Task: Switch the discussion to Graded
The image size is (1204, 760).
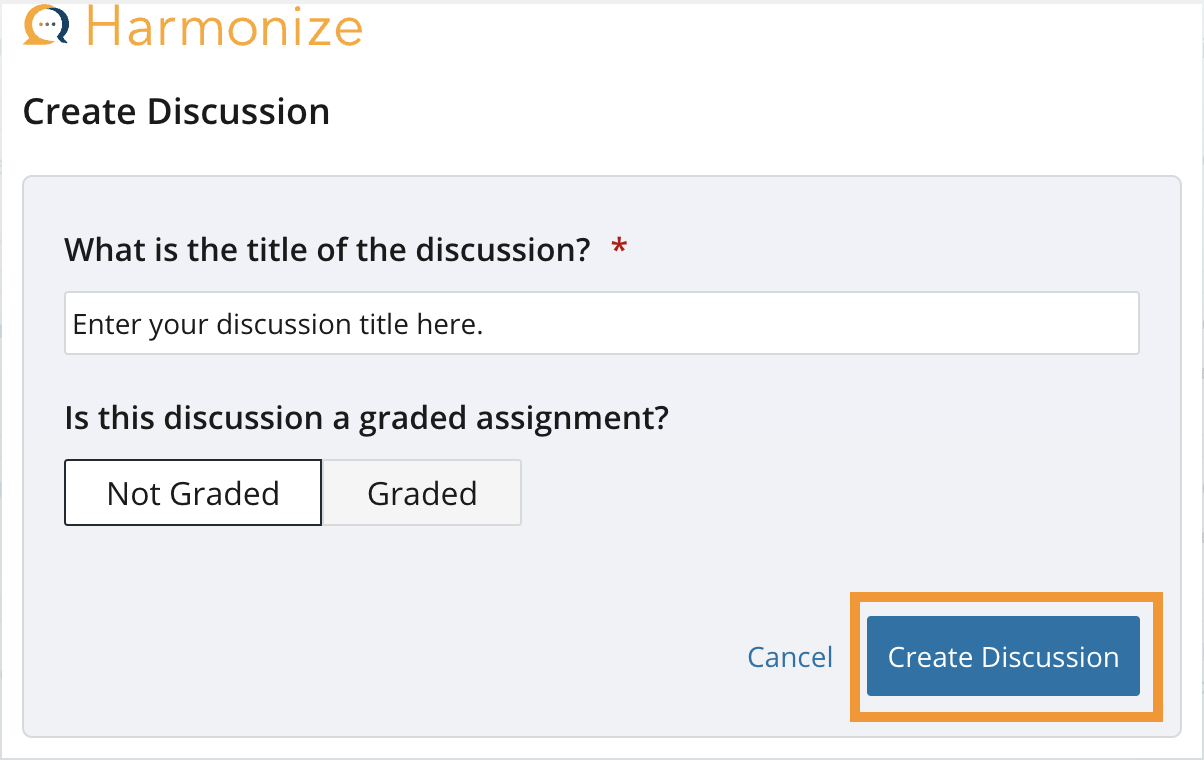Action: pos(422,493)
